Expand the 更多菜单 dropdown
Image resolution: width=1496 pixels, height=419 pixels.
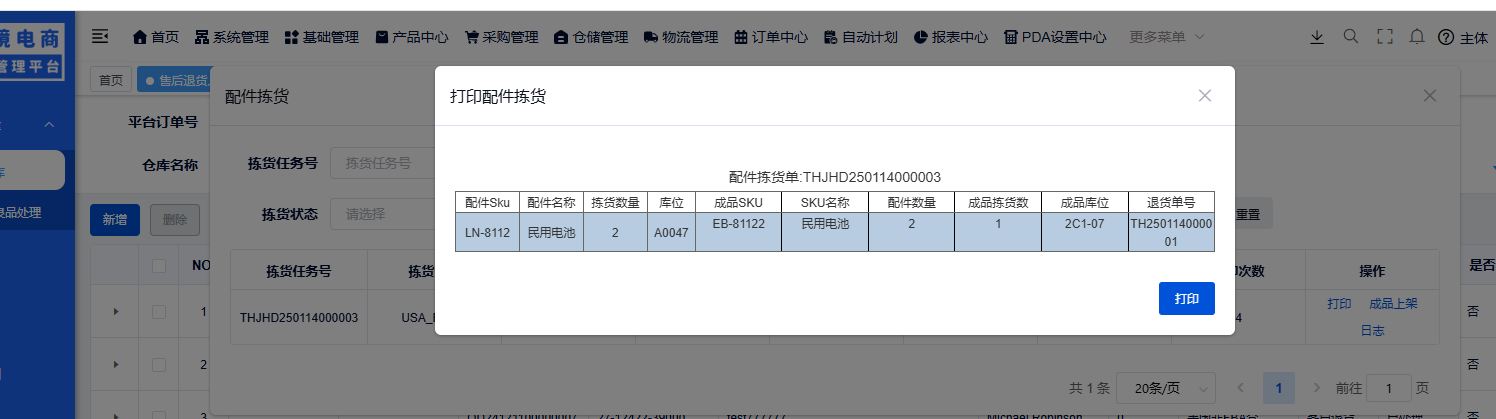pos(1166,37)
